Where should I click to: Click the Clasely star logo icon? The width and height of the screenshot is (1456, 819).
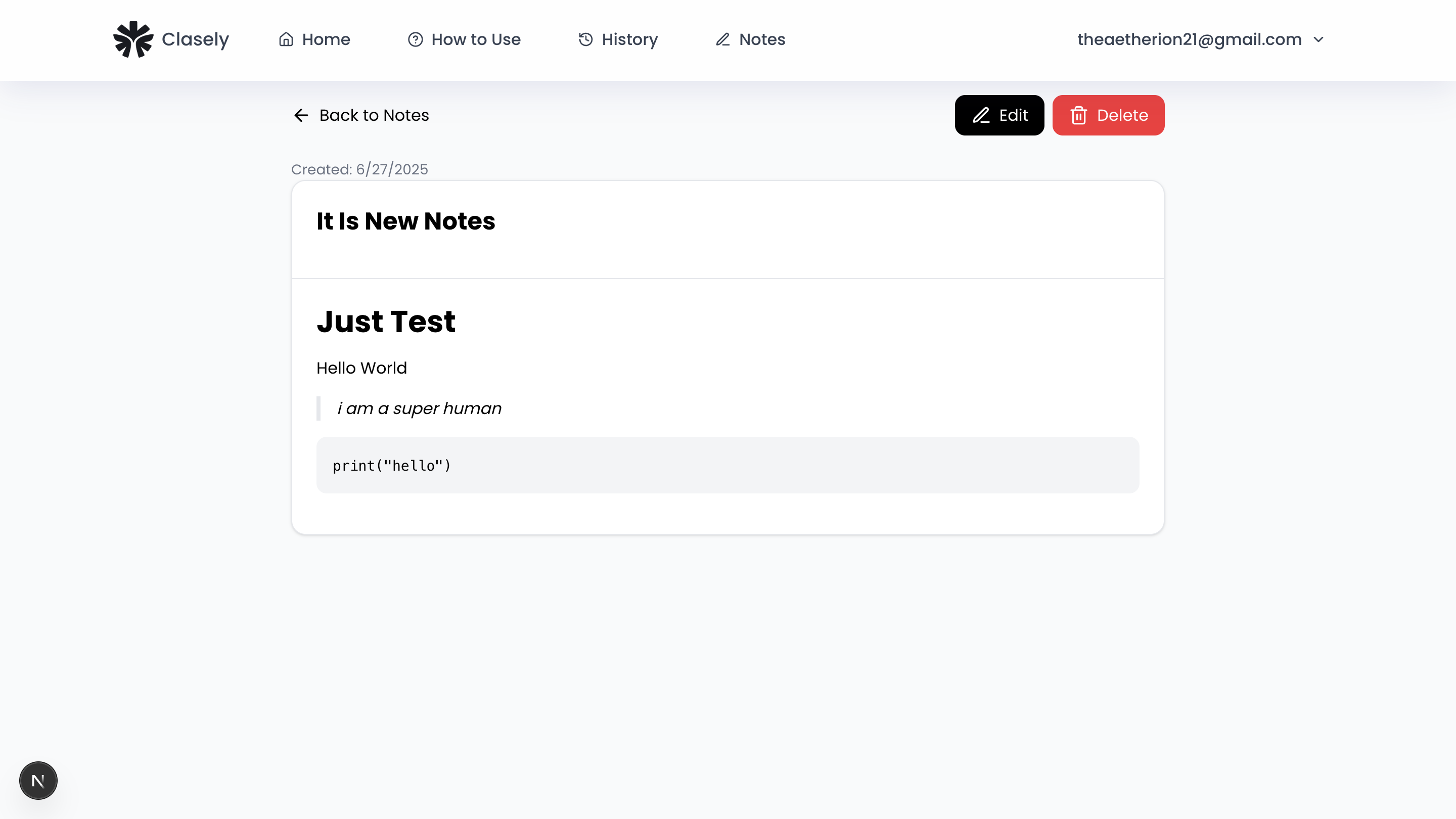tap(133, 39)
